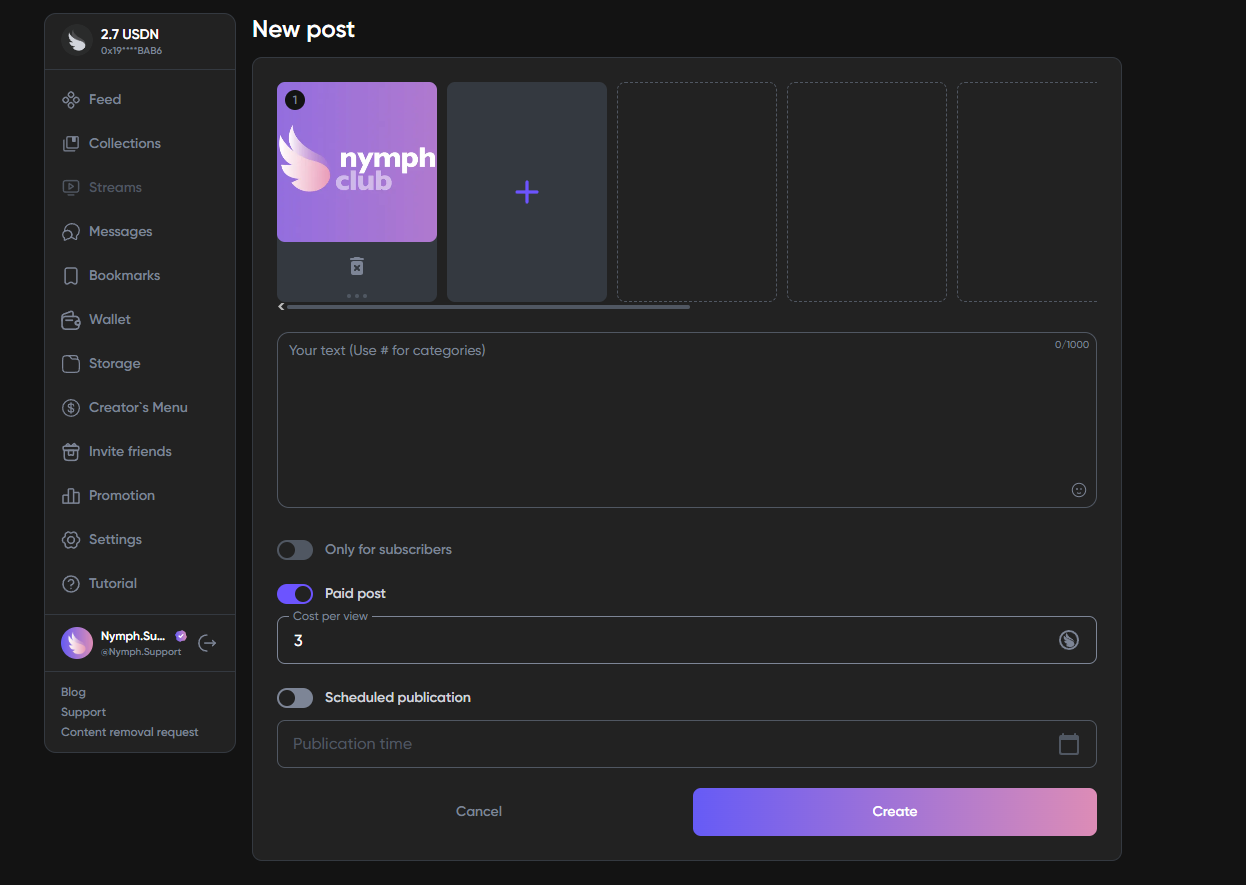Image resolution: width=1246 pixels, height=885 pixels.
Task: Click the media strip horizontal scrollbar
Action: pos(488,307)
